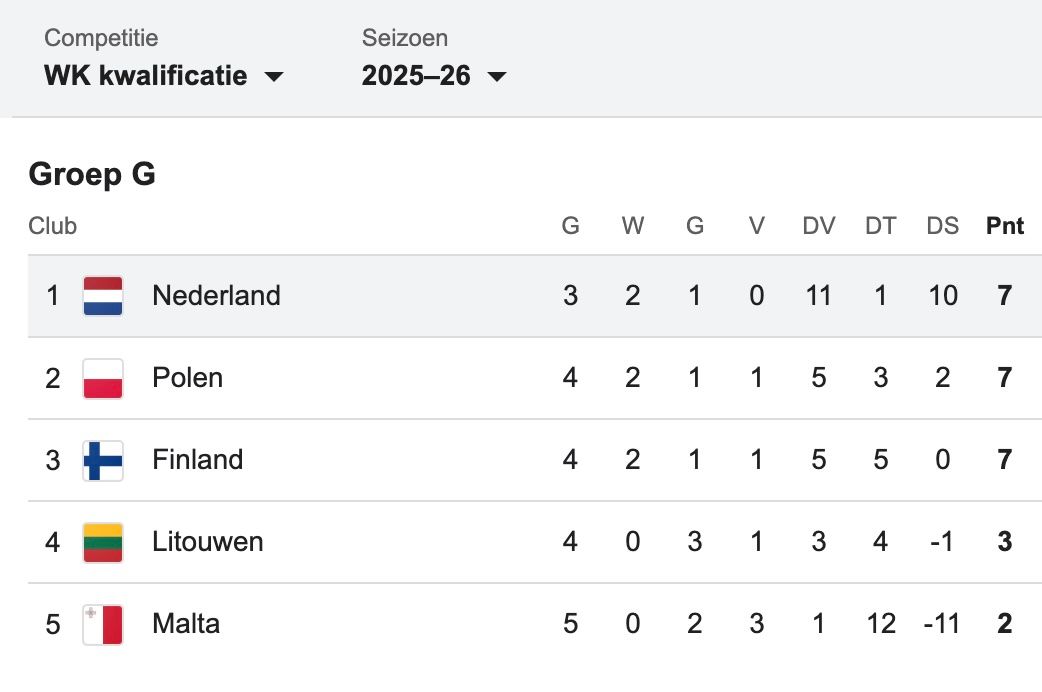Screen dimensions: 1042x692
Task: Open the Competitie dropdown arrow
Action: [274, 76]
